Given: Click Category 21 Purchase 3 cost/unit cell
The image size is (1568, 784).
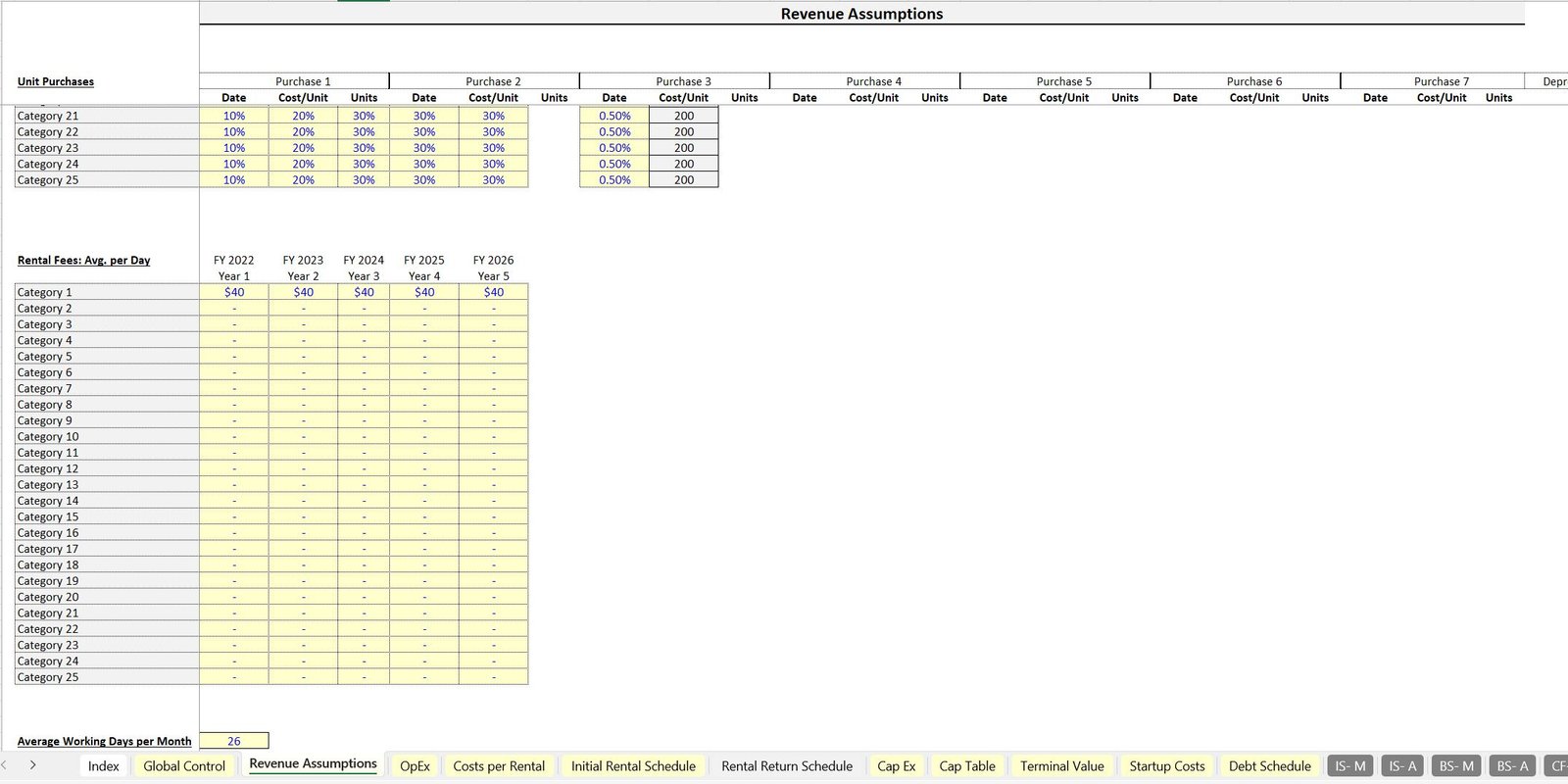Looking at the screenshot, I should 683,116.
